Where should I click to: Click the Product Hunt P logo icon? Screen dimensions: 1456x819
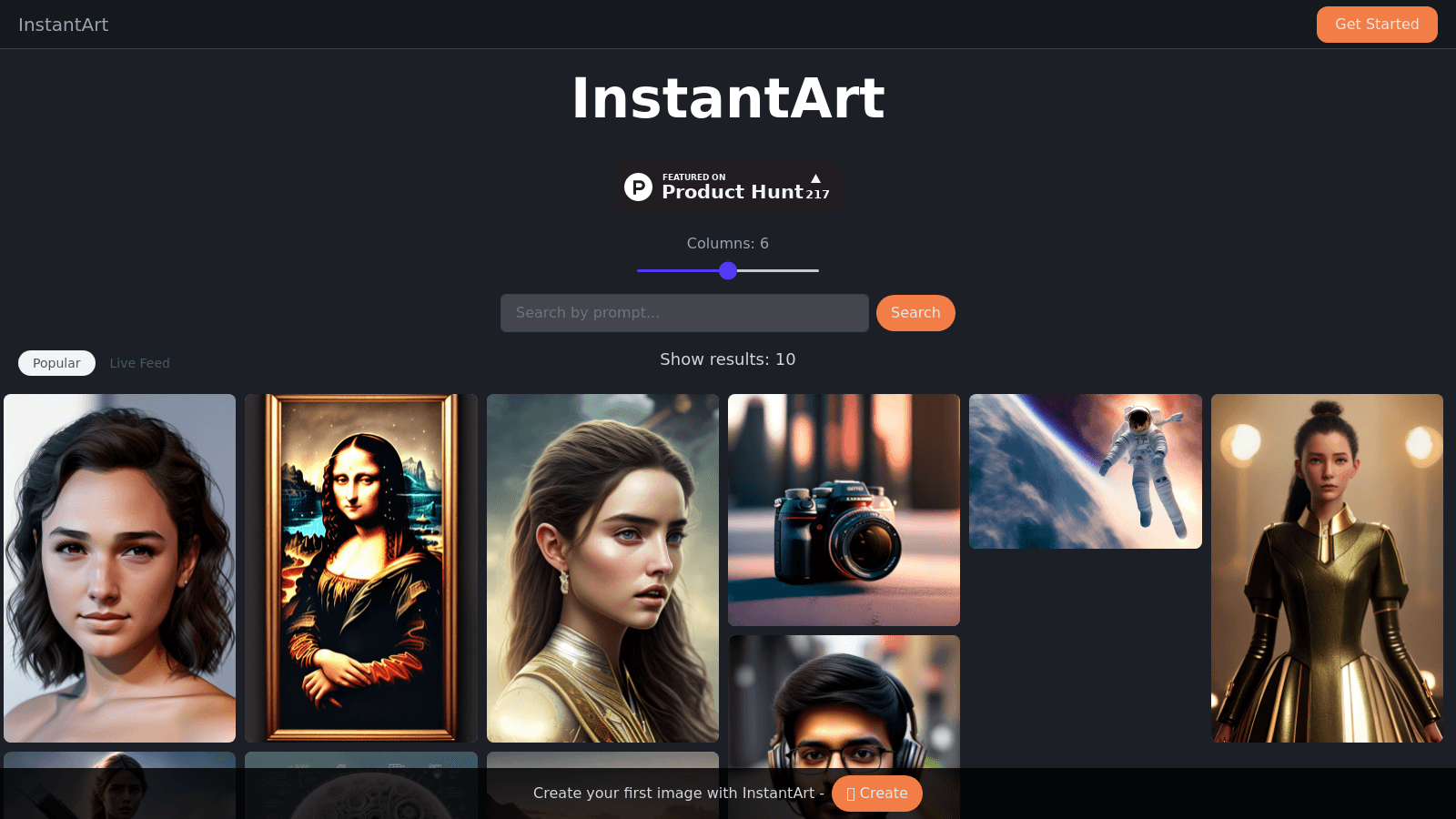tap(638, 187)
